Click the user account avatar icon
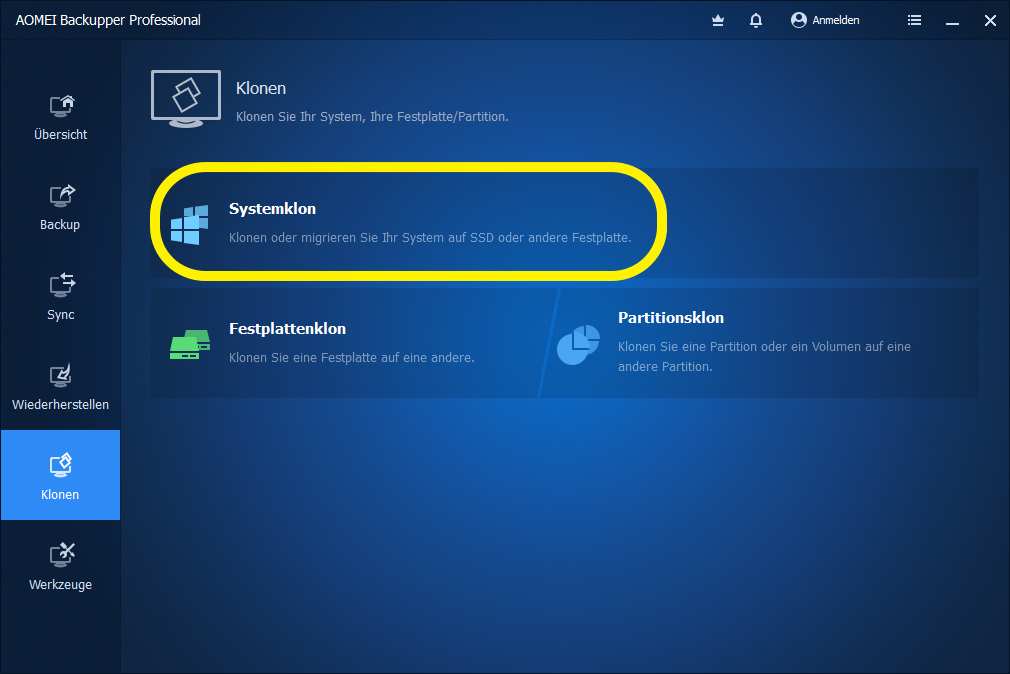 (799, 20)
